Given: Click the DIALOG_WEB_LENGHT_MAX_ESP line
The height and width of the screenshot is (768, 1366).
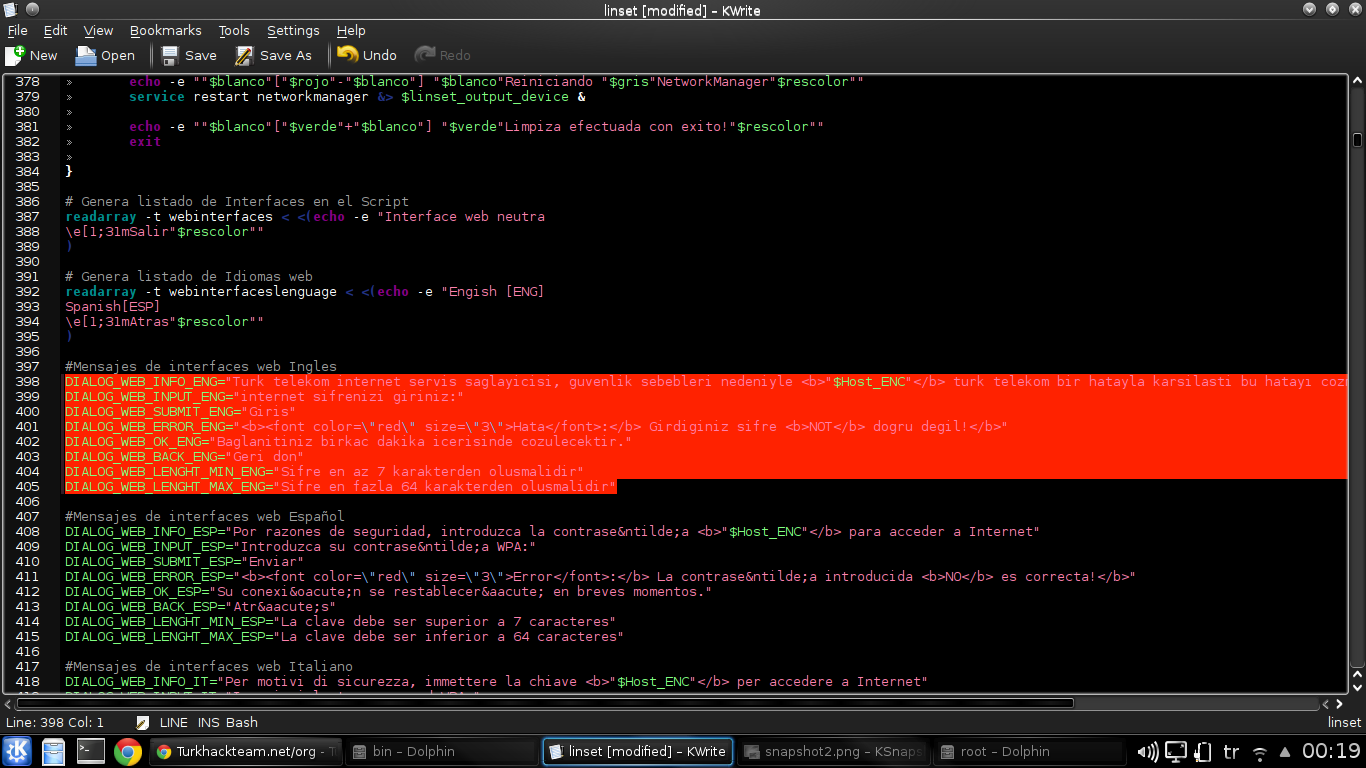Looking at the screenshot, I should (x=345, y=637).
